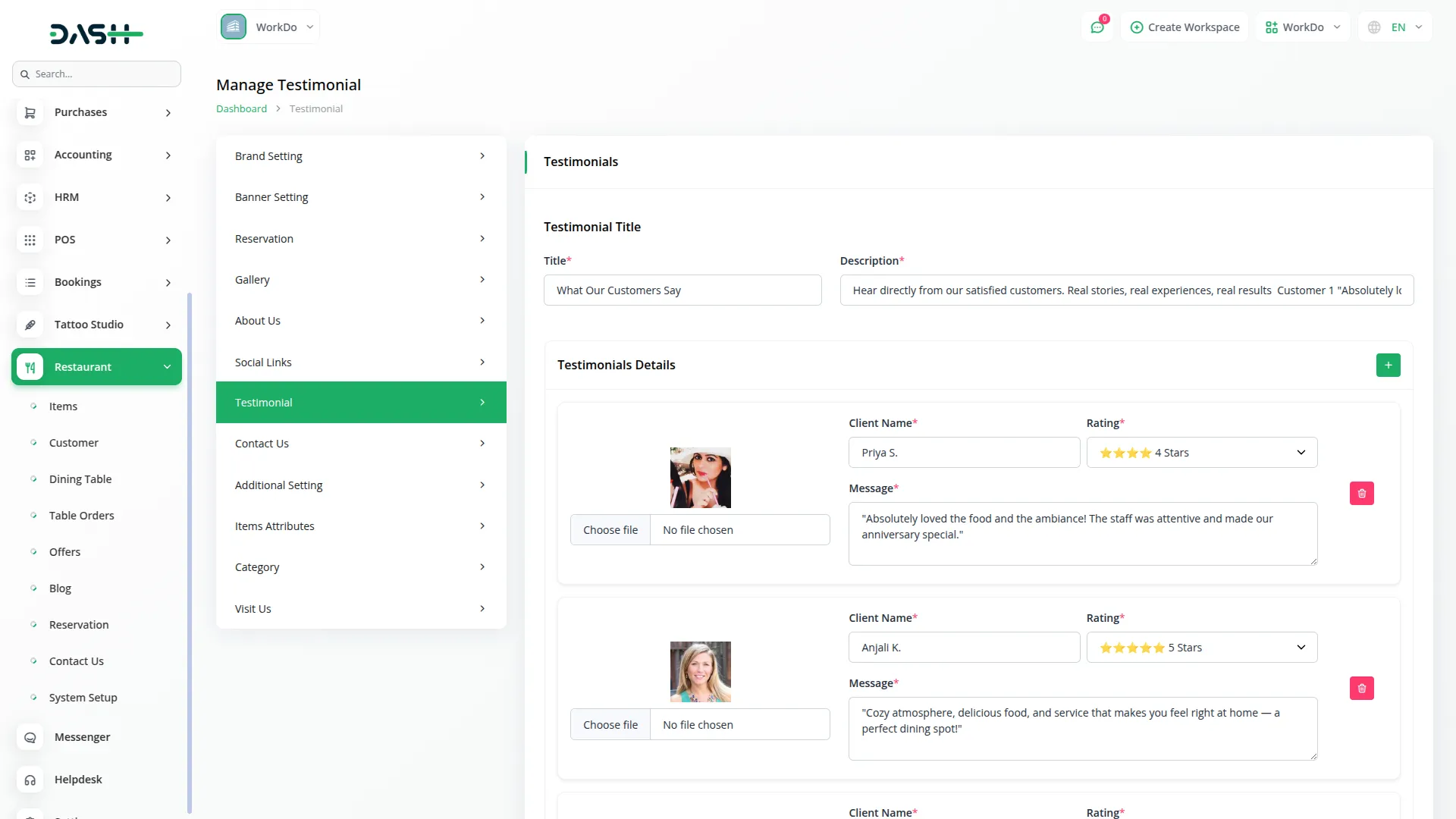1456x819 pixels.
Task: Open the WorkDo workspace dropdown top right
Action: tap(1302, 27)
